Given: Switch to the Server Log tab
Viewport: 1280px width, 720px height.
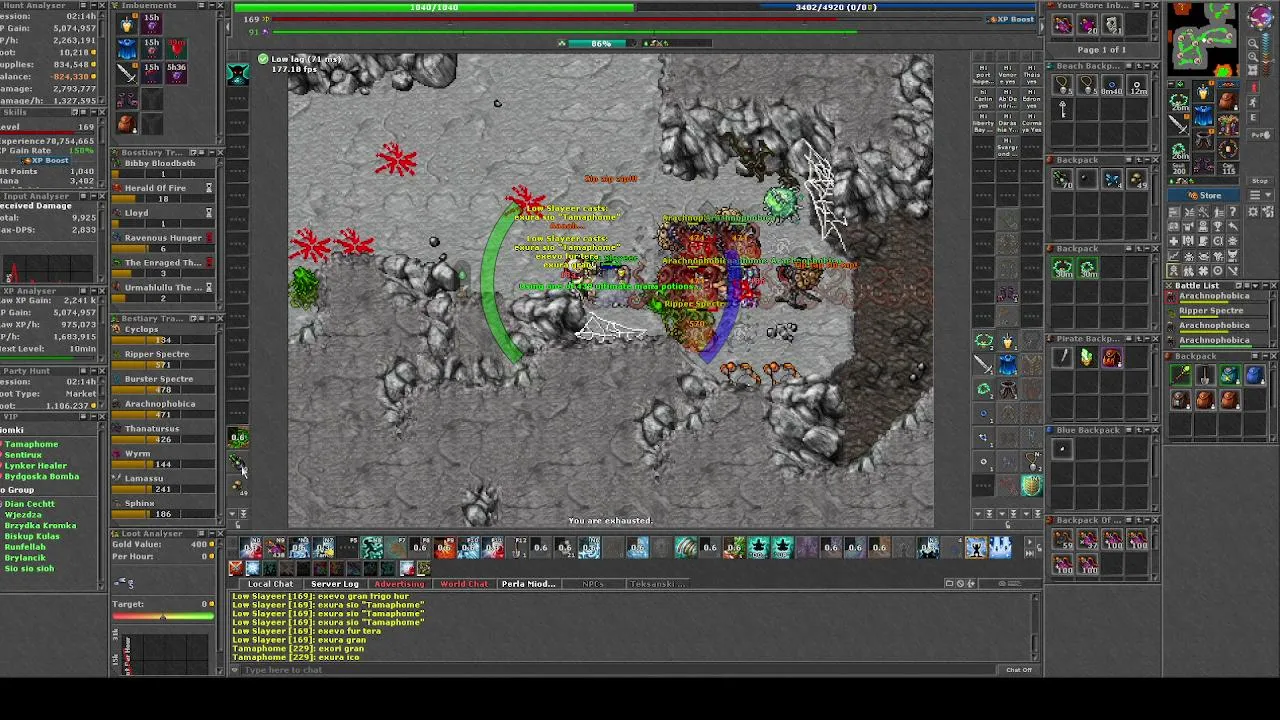Looking at the screenshot, I should tap(335, 584).
